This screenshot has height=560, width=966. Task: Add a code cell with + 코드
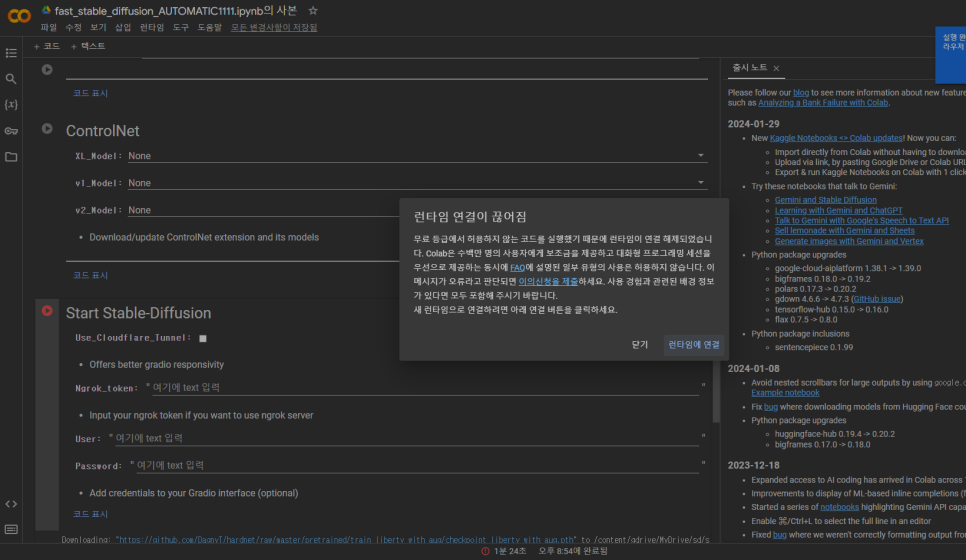click(47, 46)
